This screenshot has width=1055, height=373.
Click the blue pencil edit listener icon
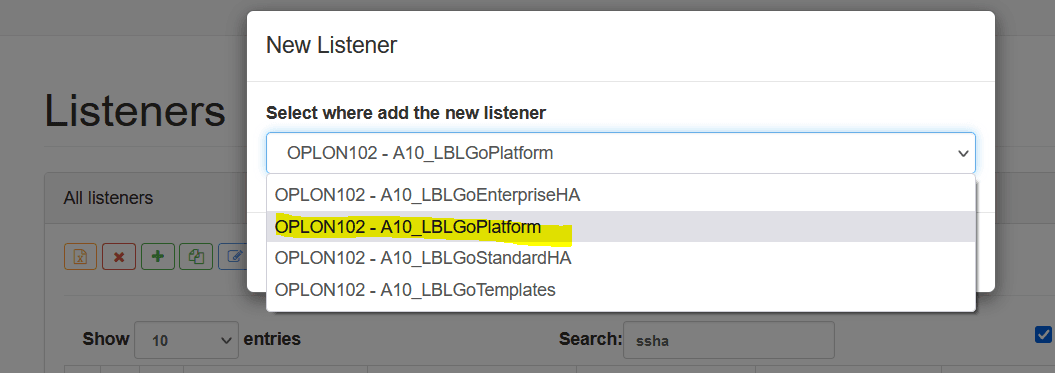click(233, 257)
